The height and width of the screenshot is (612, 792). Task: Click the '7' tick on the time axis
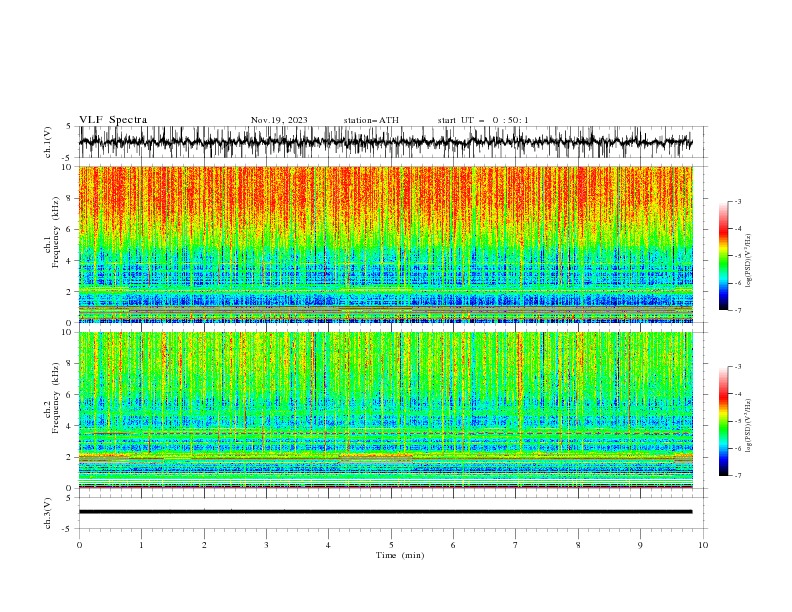point(516,545)
